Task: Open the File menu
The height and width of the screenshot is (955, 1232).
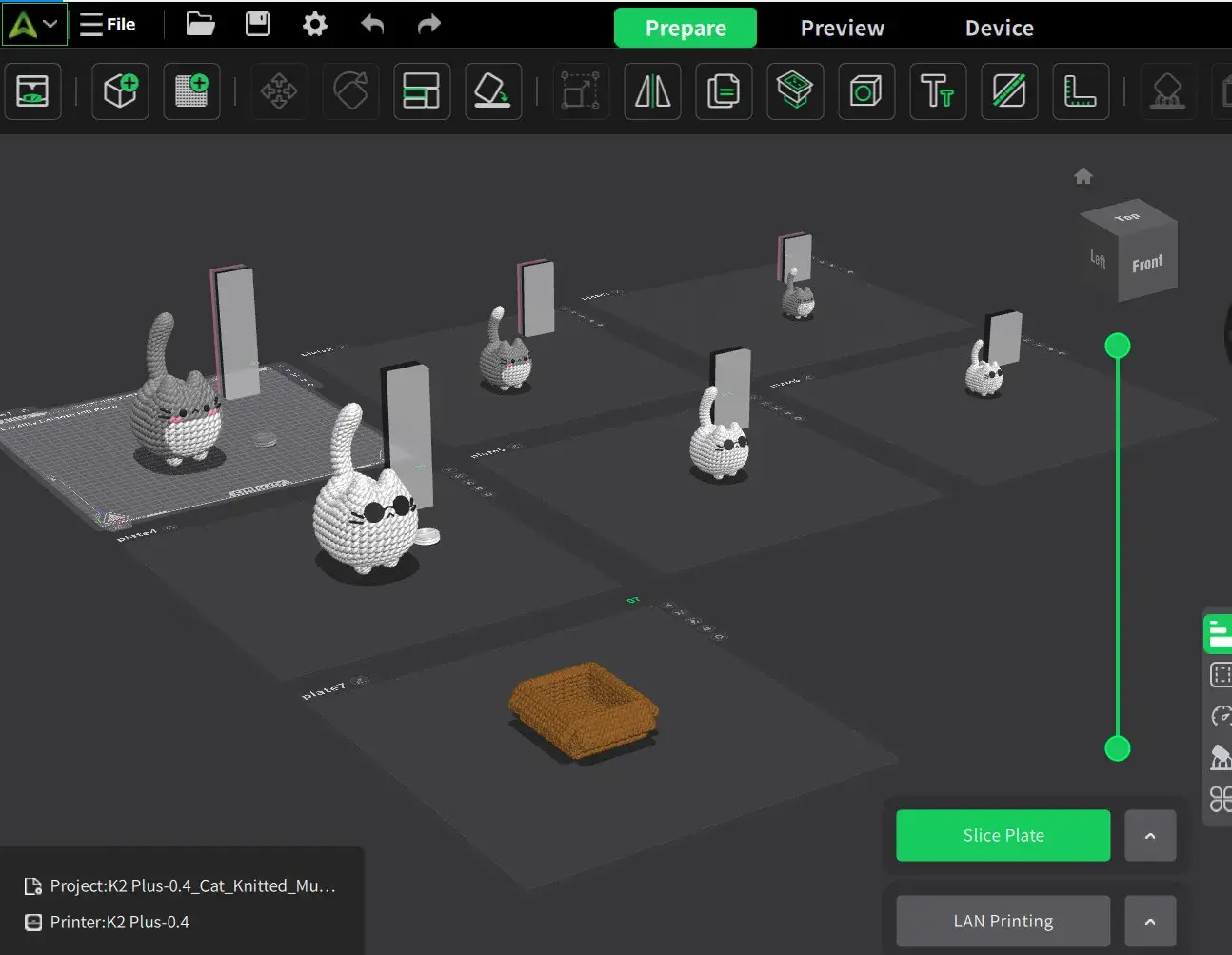Action: (x=108, y=25)
